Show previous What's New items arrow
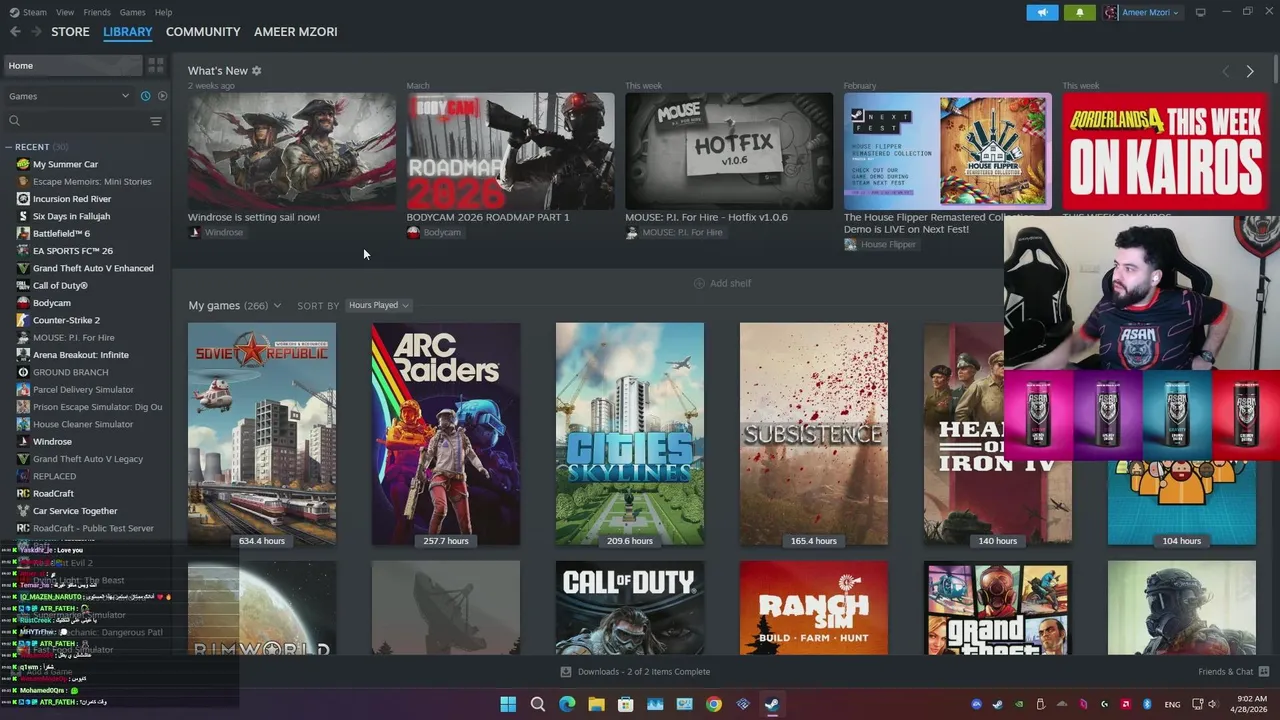This screenshot has height=720, width=1280. [1226, 72]
